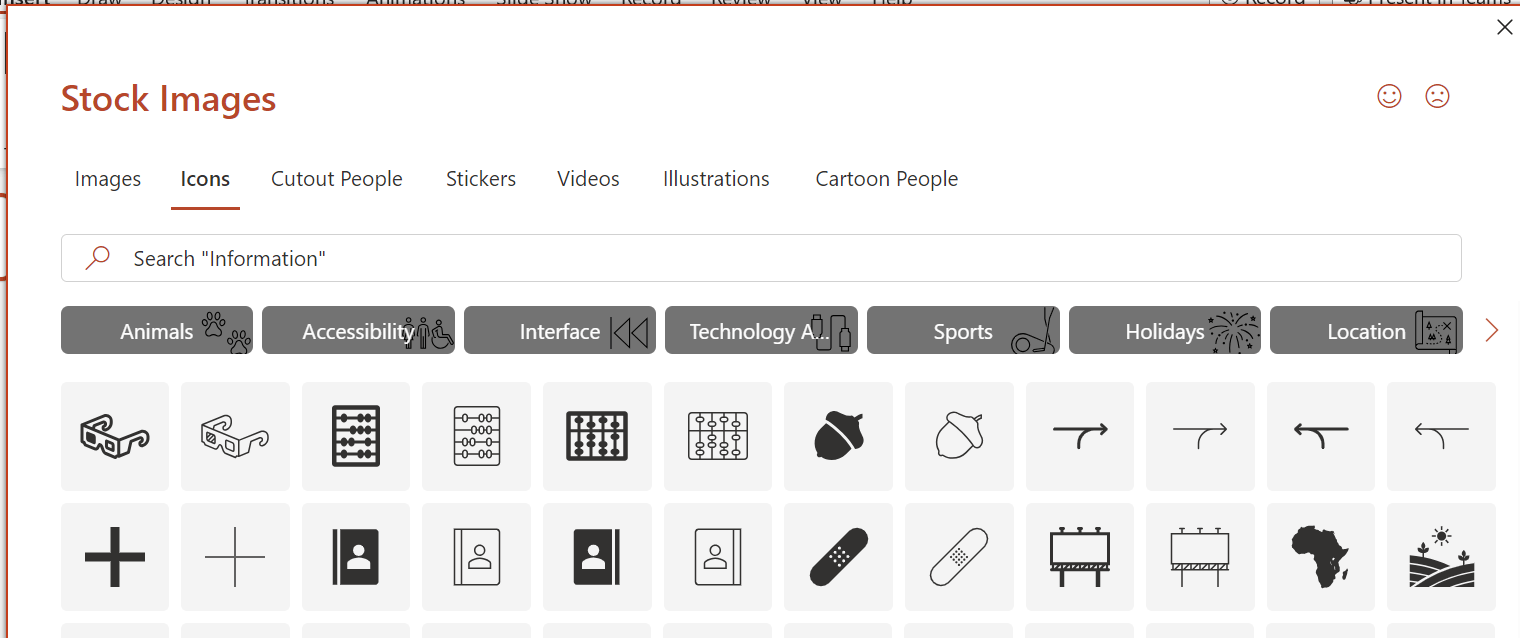The width and height of the screenshot is (1520, 638).
Task: Pick the bold right-curving arrow icon
Action: (1080, 436)
